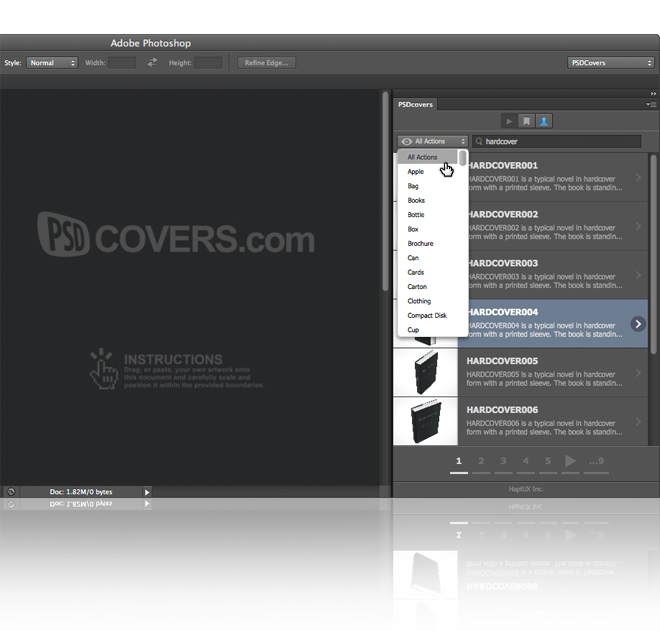
Task: Click the circular icon in the status bar
Action: coord(11,492)
